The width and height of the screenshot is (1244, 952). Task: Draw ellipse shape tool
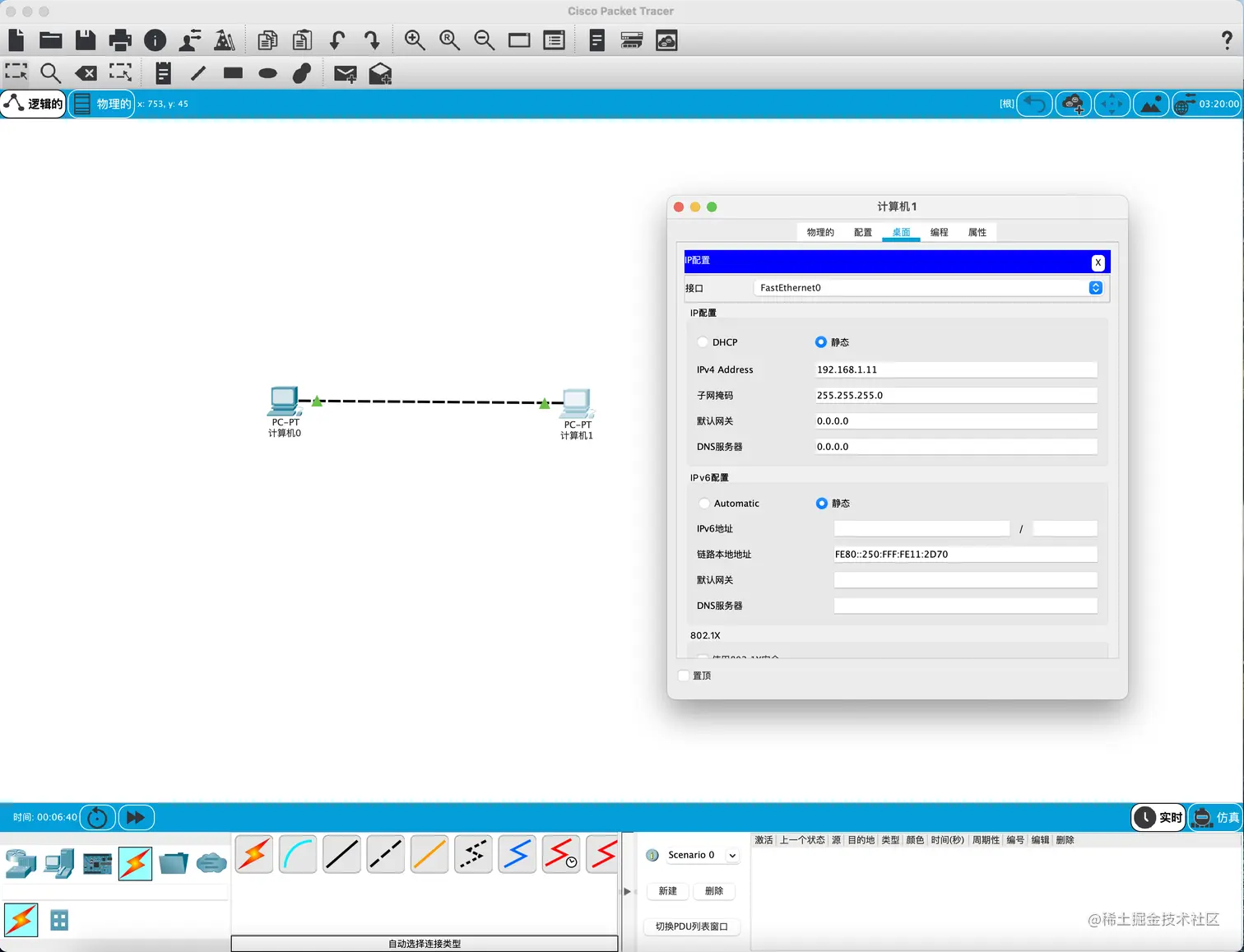[267, 73]
